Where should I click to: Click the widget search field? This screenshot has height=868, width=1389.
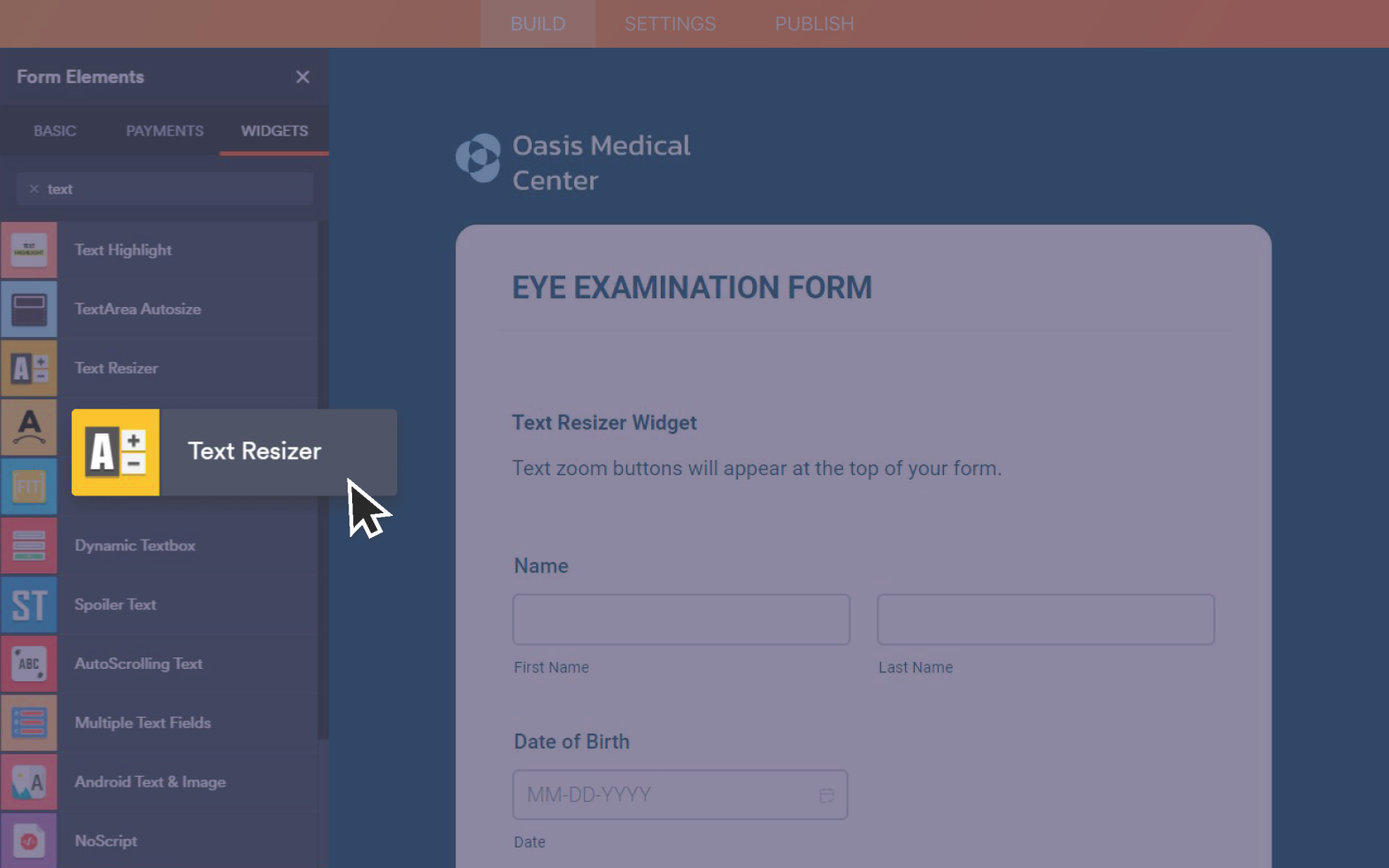(x=165, y=189)
